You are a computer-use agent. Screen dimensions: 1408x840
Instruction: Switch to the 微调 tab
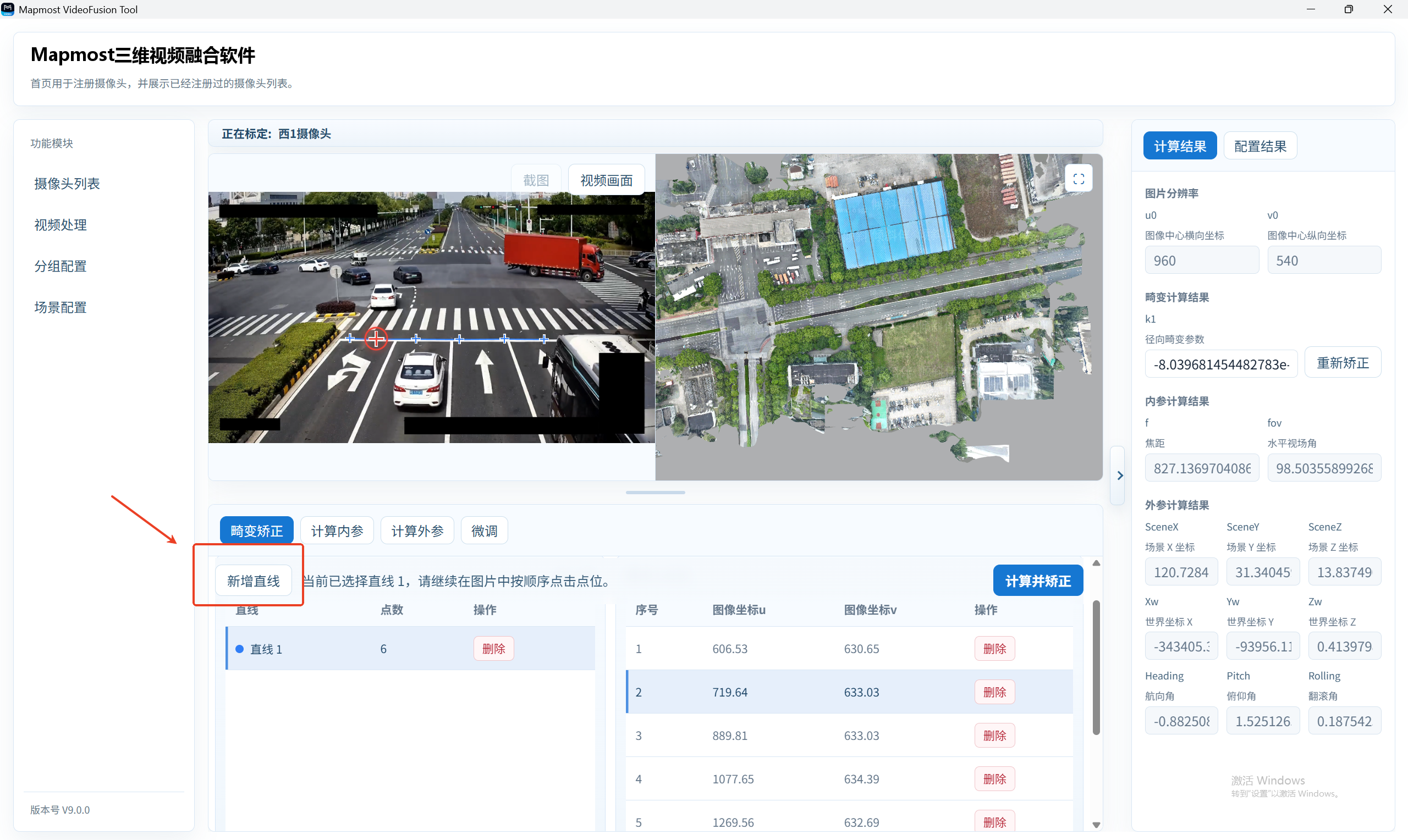tap(484, 531)
